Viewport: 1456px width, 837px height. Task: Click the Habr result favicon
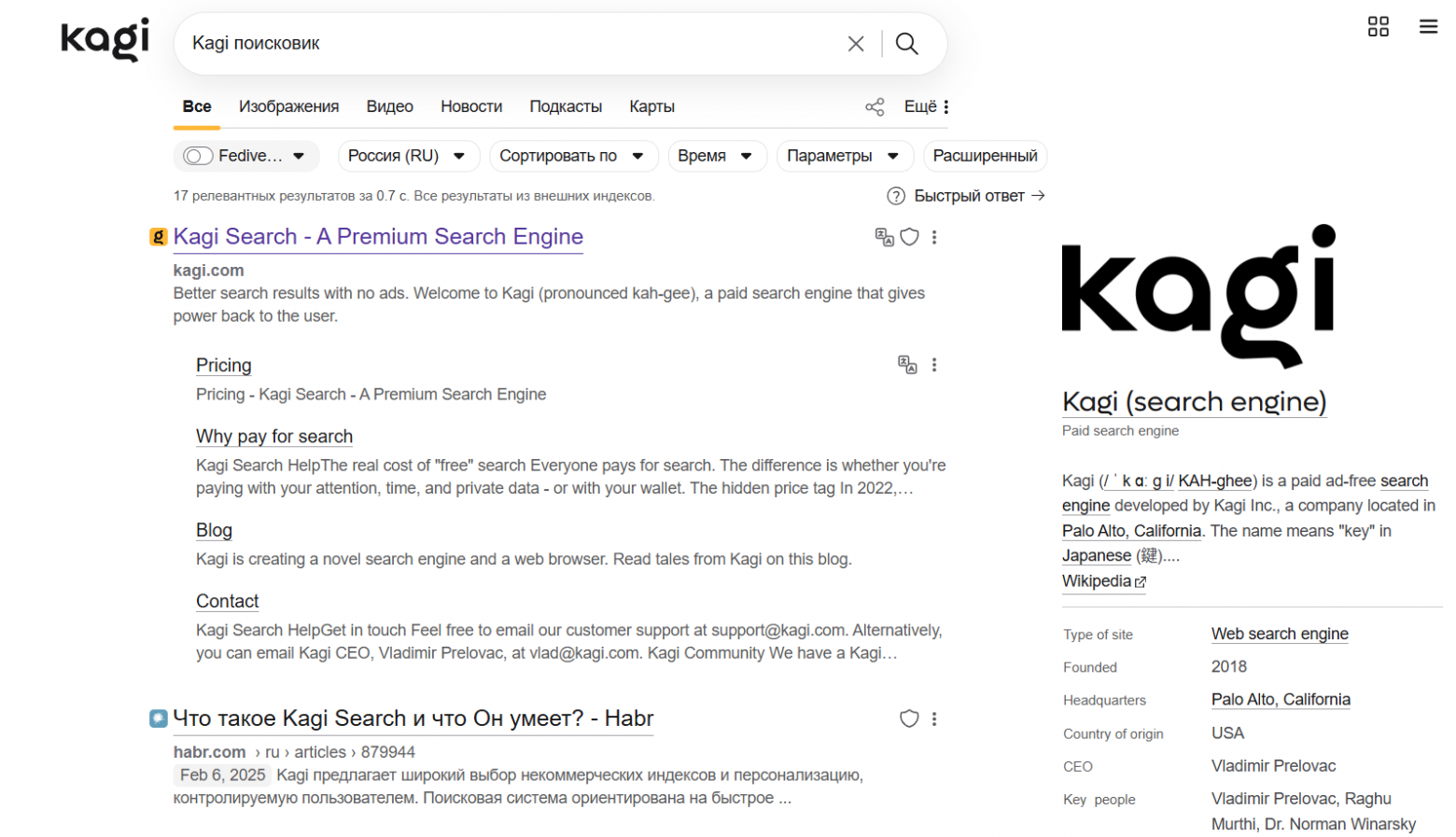click(x=159, y=718)
